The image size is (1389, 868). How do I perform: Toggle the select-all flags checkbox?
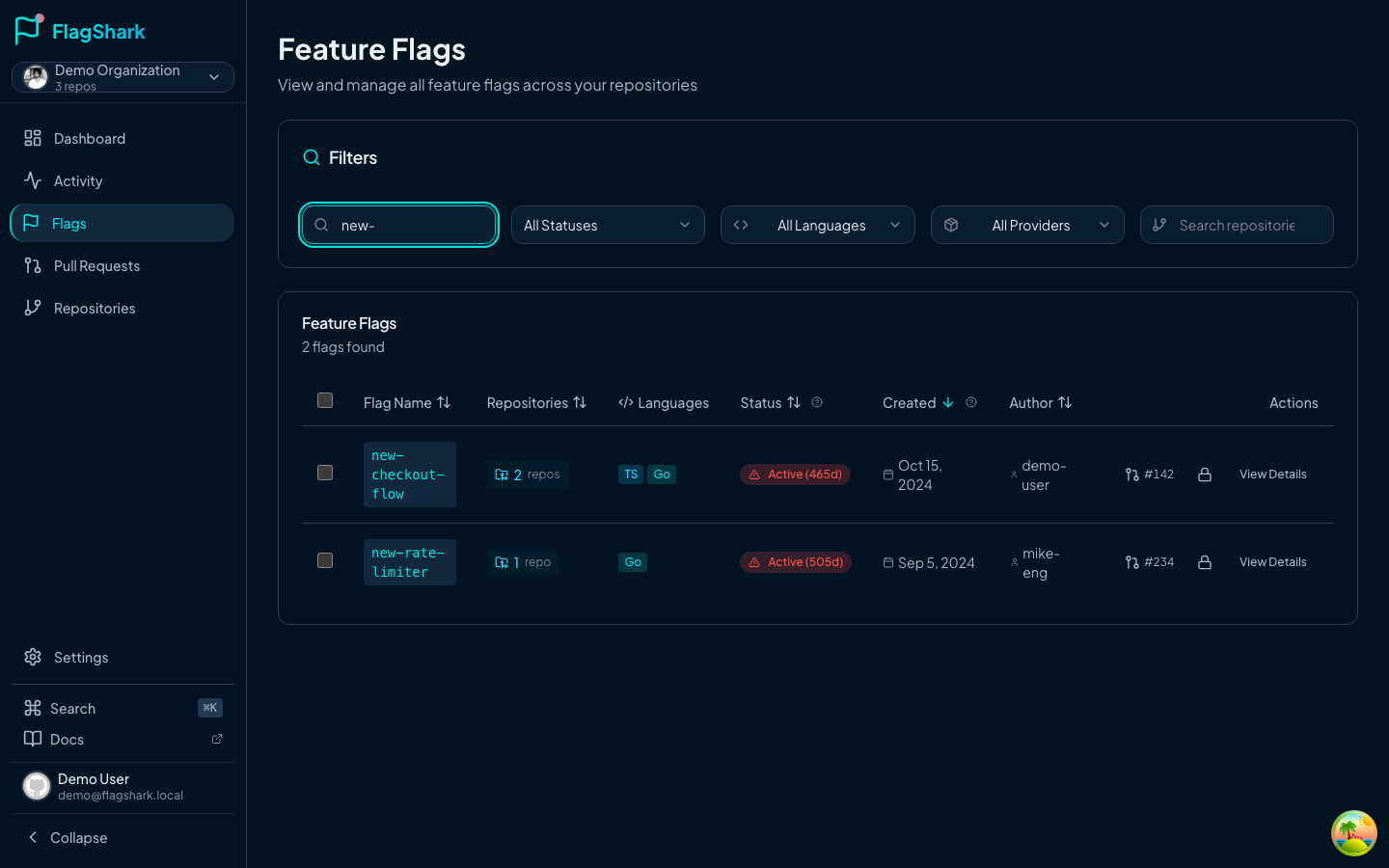tap(325, 400)
